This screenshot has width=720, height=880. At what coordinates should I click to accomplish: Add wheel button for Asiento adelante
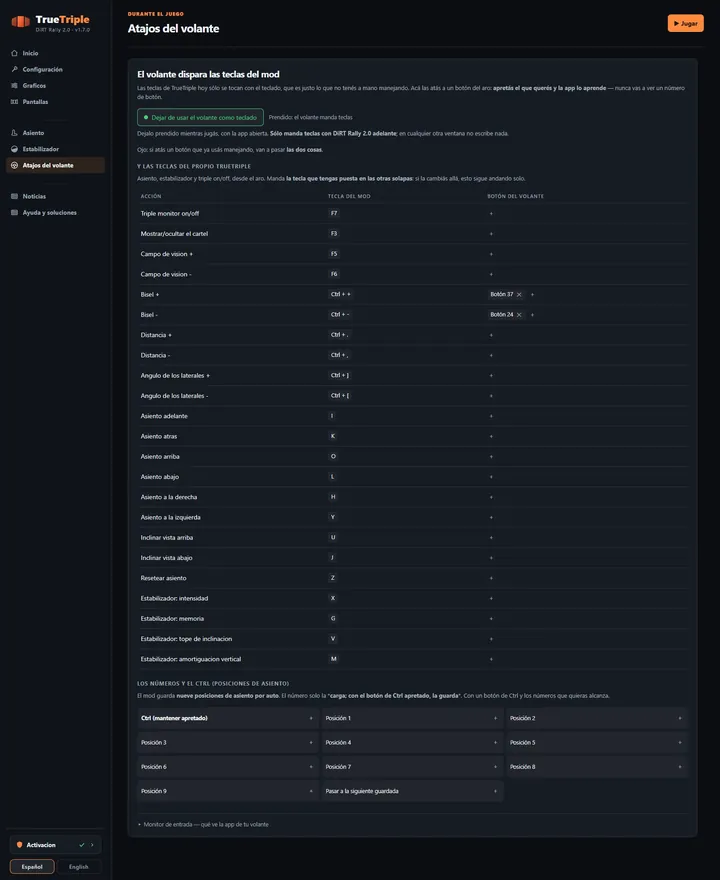pyautogui.click(x=491, y=416)
